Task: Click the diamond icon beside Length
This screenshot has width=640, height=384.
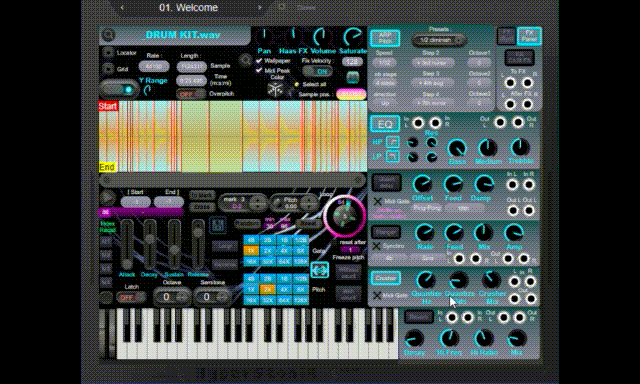Action: (x=245, y=60)
